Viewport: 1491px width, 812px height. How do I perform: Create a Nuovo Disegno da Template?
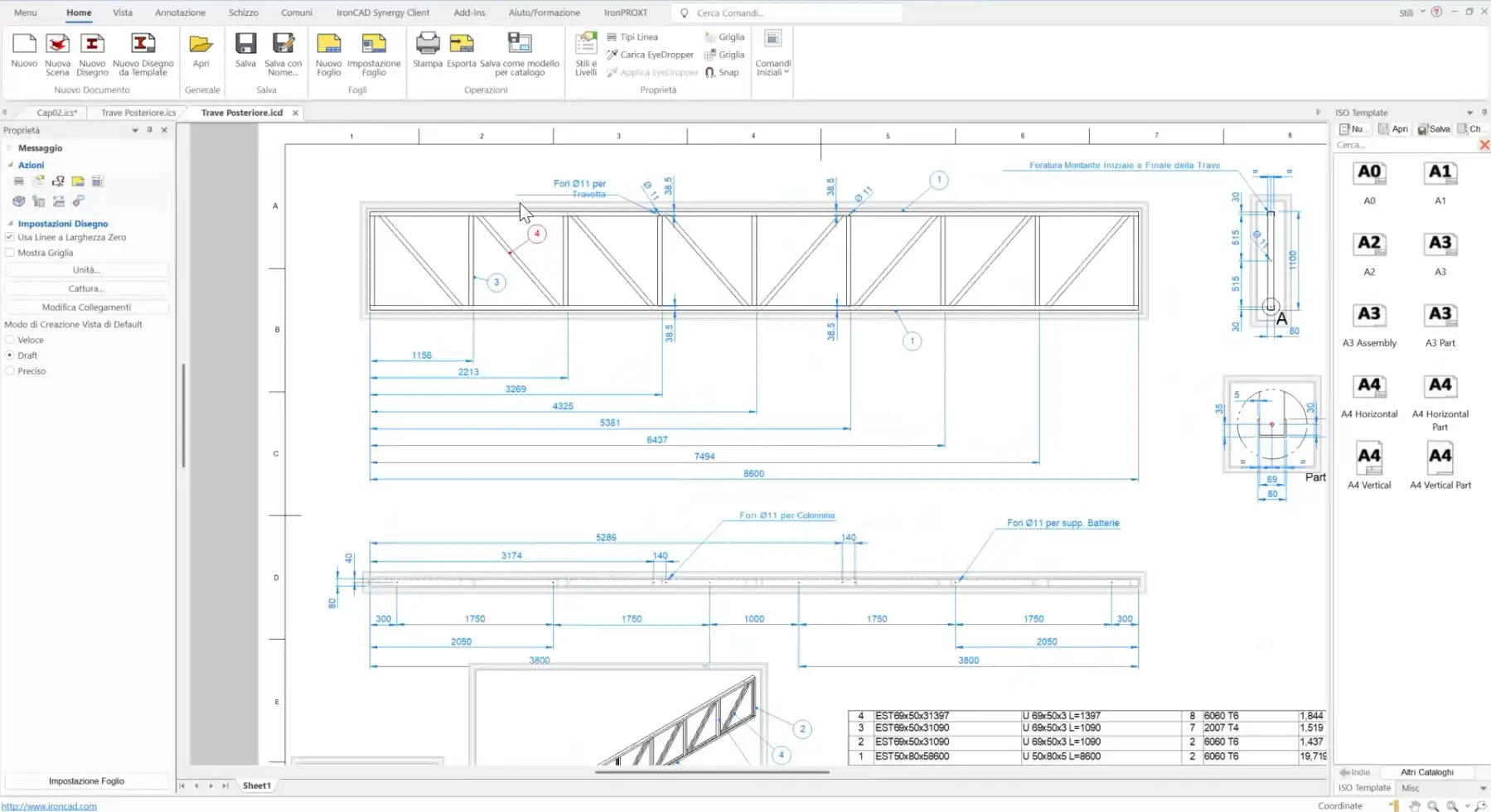tap(143, 46)
